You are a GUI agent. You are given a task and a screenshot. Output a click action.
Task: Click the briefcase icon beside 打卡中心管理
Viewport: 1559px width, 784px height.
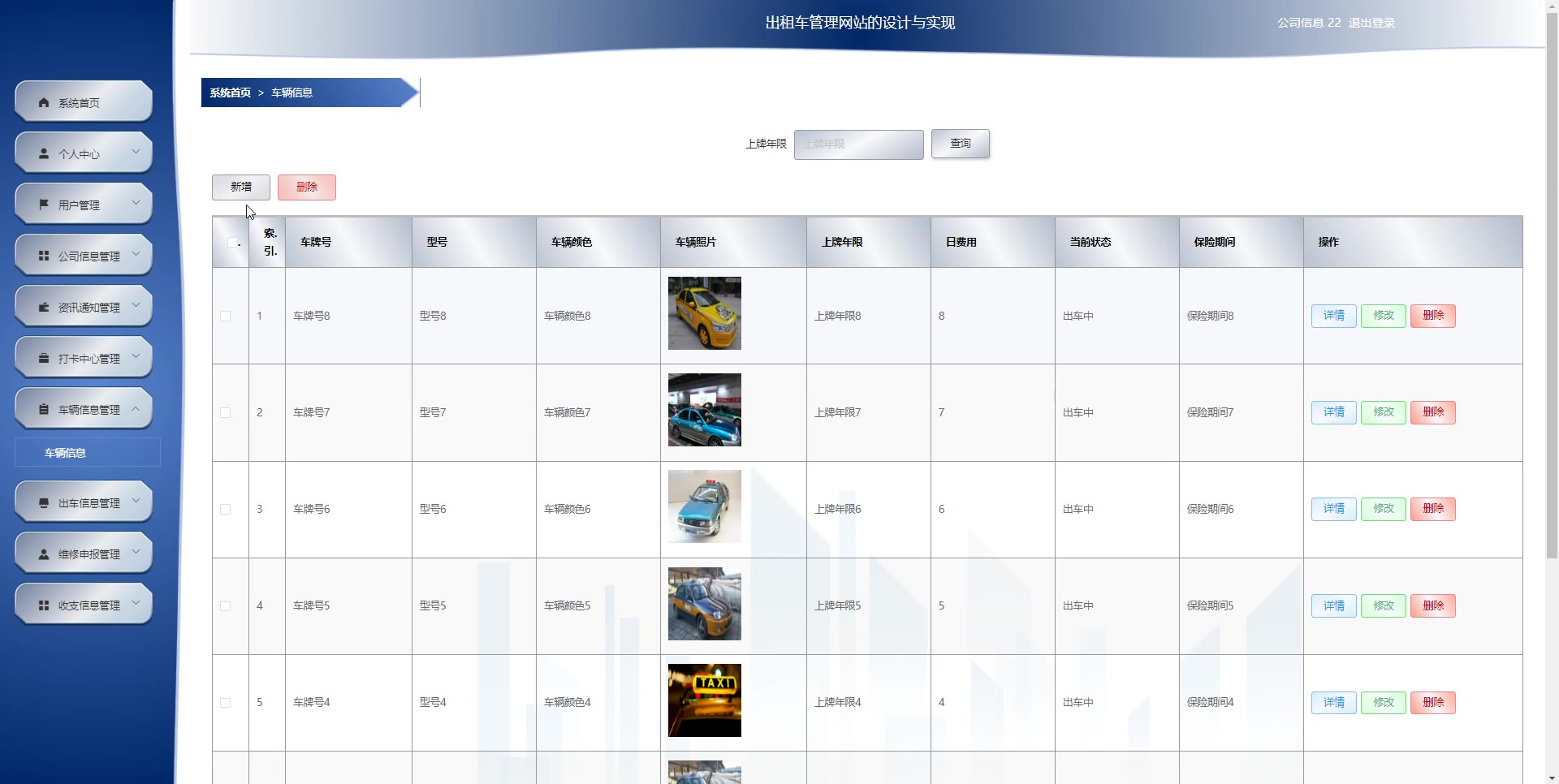(44, 359)
